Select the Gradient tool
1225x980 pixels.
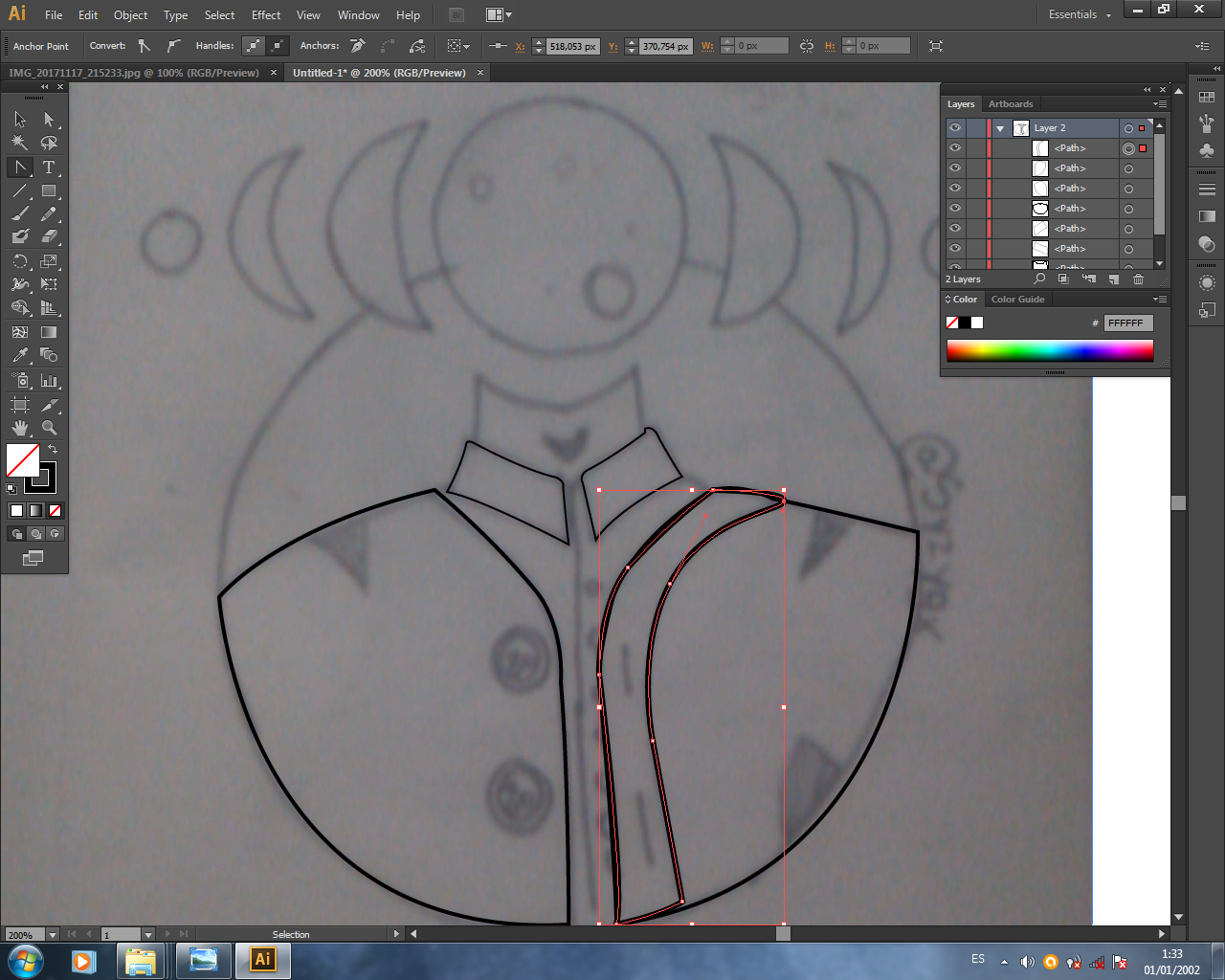pyautogui.click(x=49, y=332)
